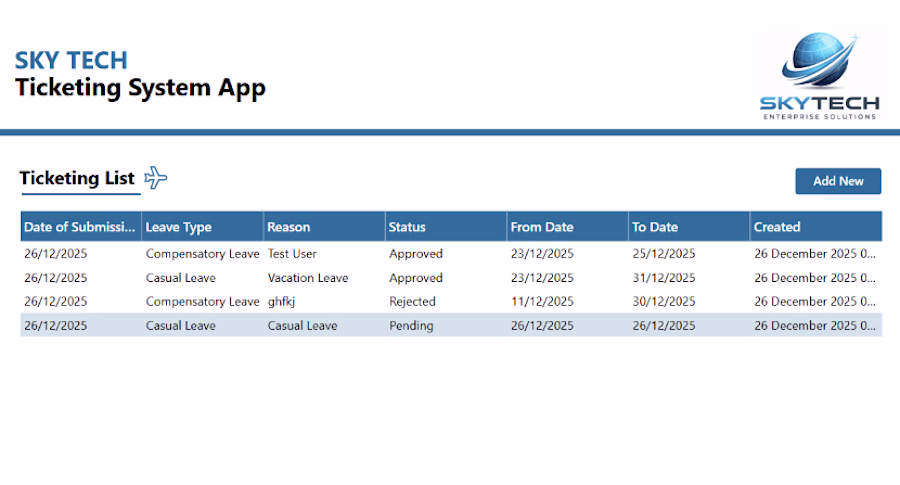Image resolution: width=900 pixels, height=485 pixels.
Task: Click the 31/12/2025 To Date cell
Action: click(664, 278)
